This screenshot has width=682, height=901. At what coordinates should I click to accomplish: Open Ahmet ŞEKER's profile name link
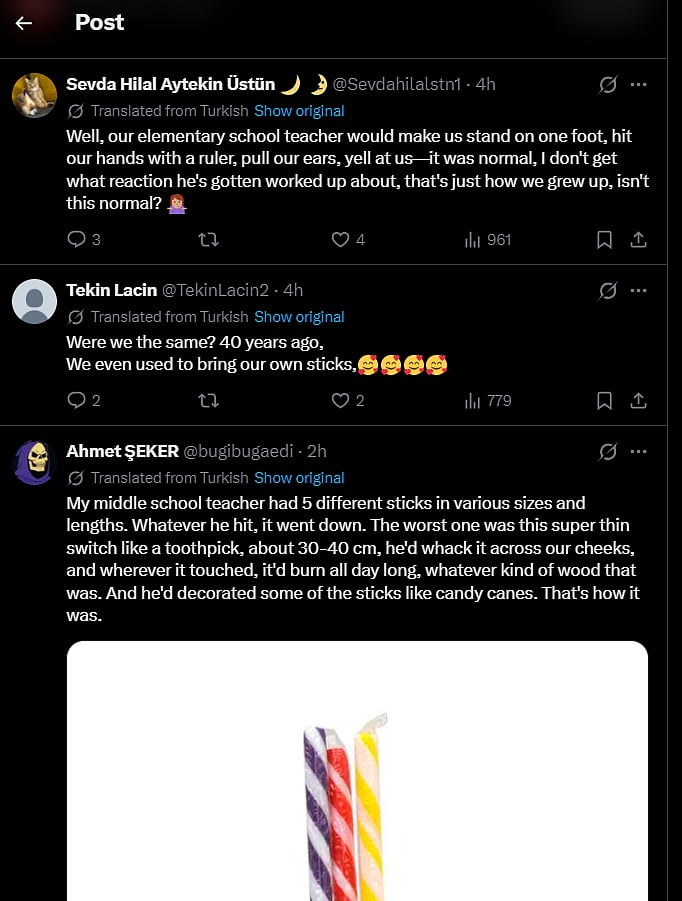[121, 451]
